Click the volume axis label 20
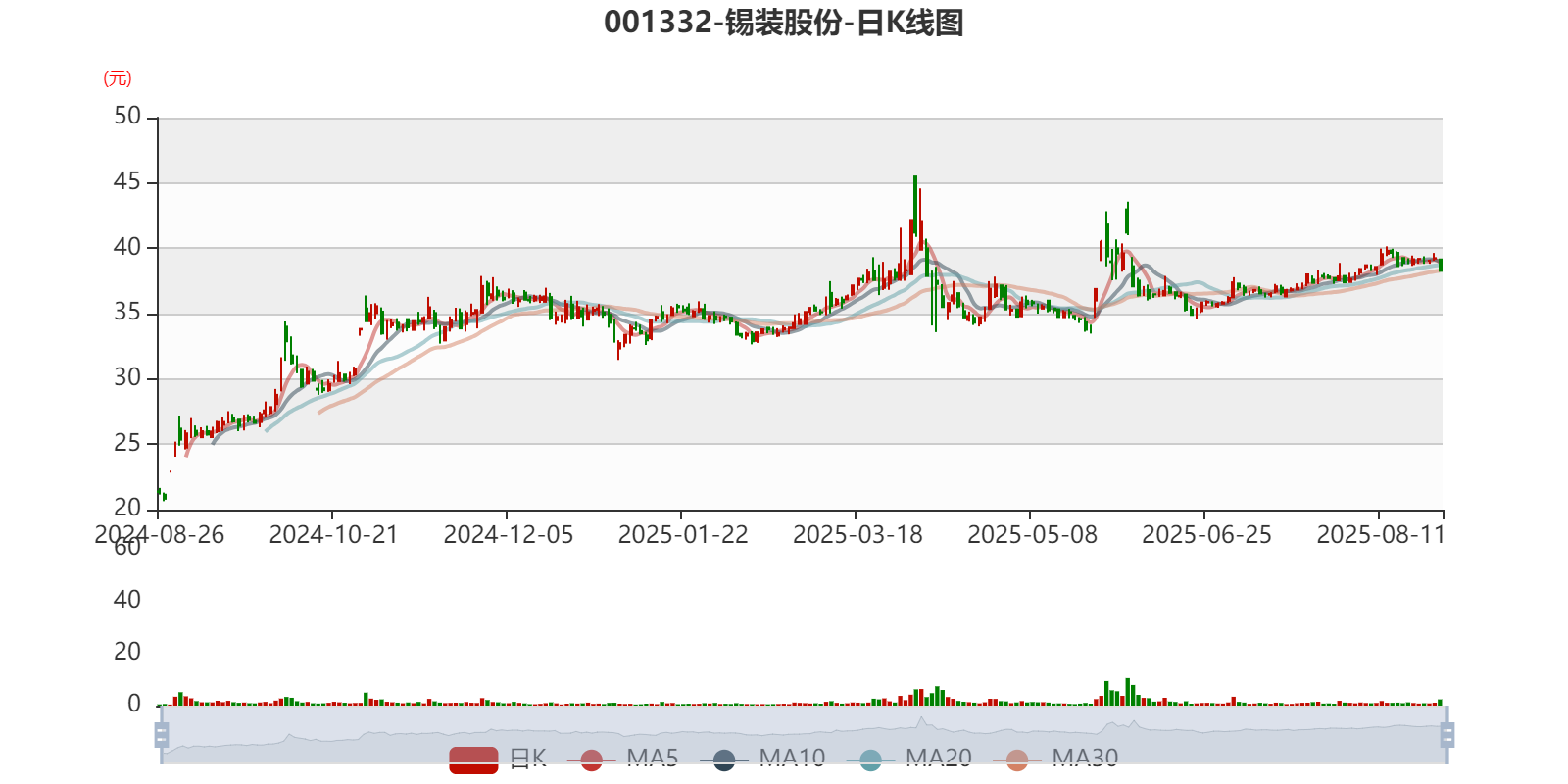 click(127, 652)
